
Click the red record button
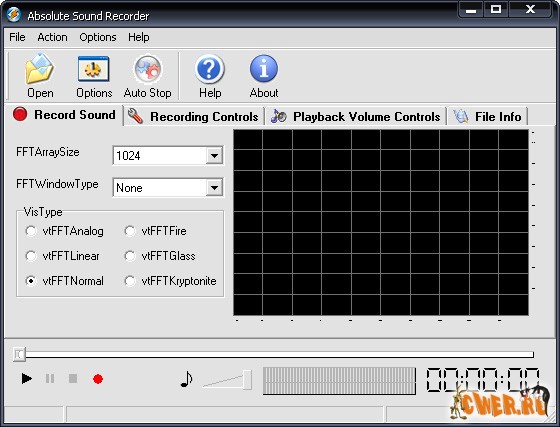coord(98,379)
